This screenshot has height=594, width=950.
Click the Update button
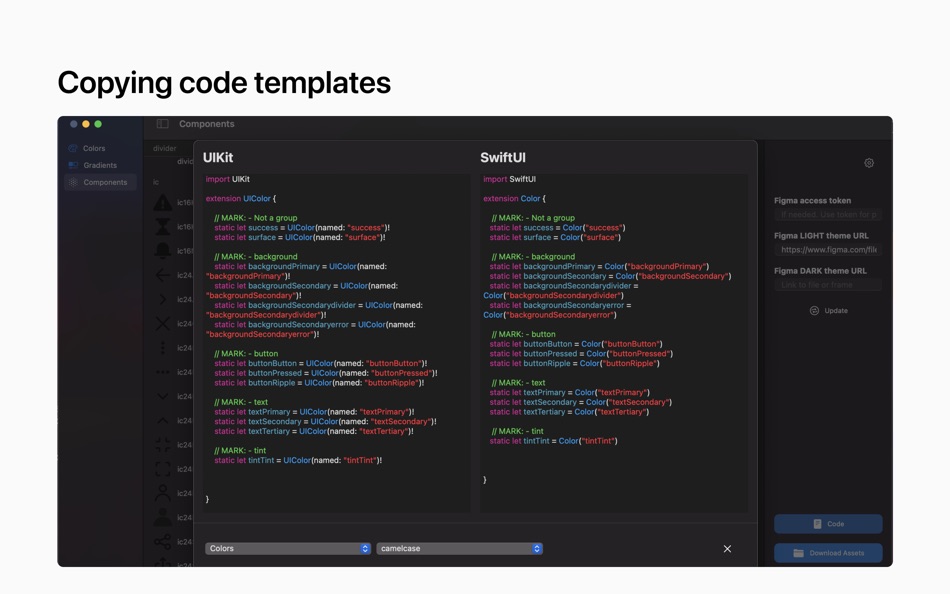(828, 311)
